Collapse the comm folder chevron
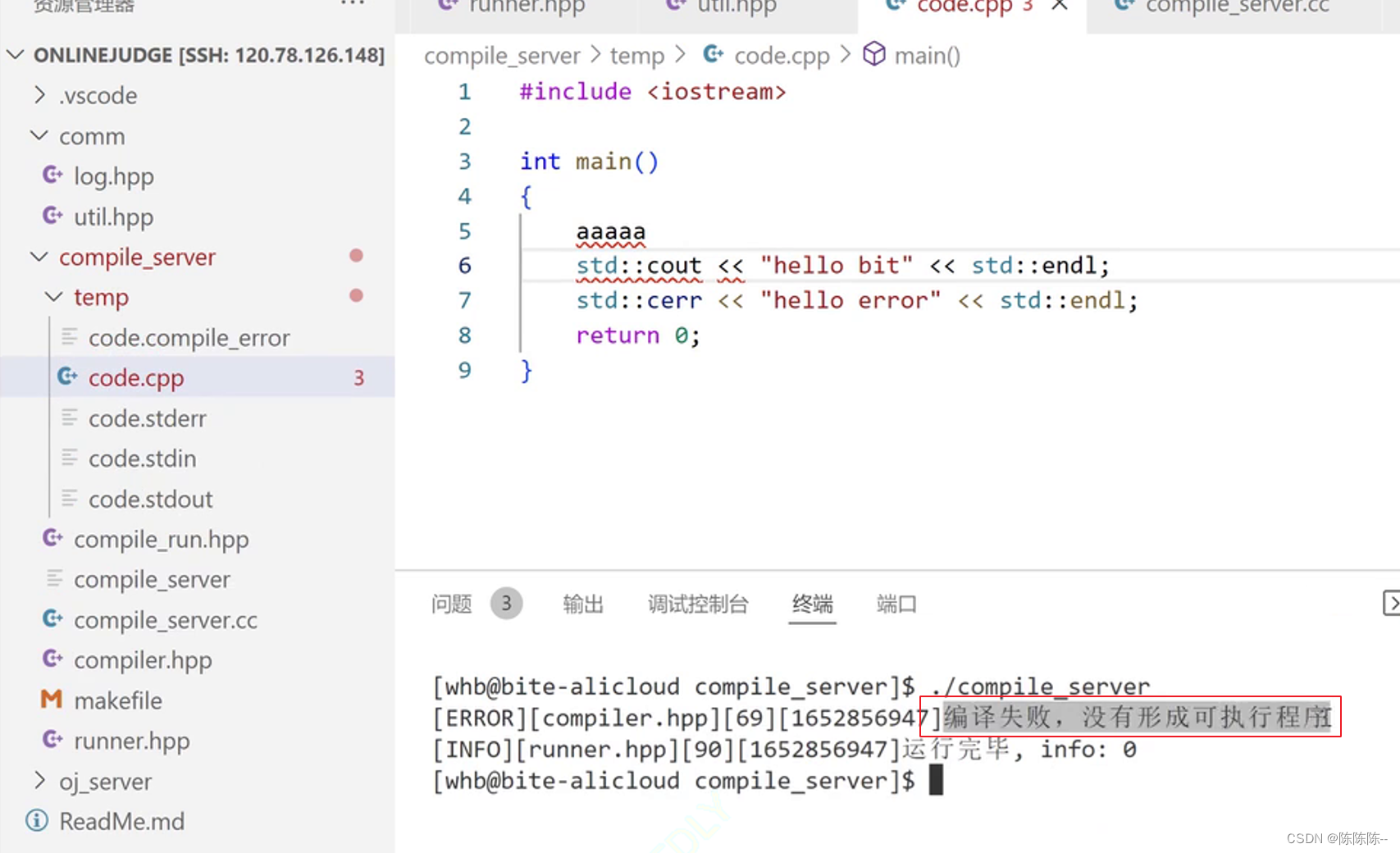This screenshot has width=1400, height=853. tap(39, 135)
